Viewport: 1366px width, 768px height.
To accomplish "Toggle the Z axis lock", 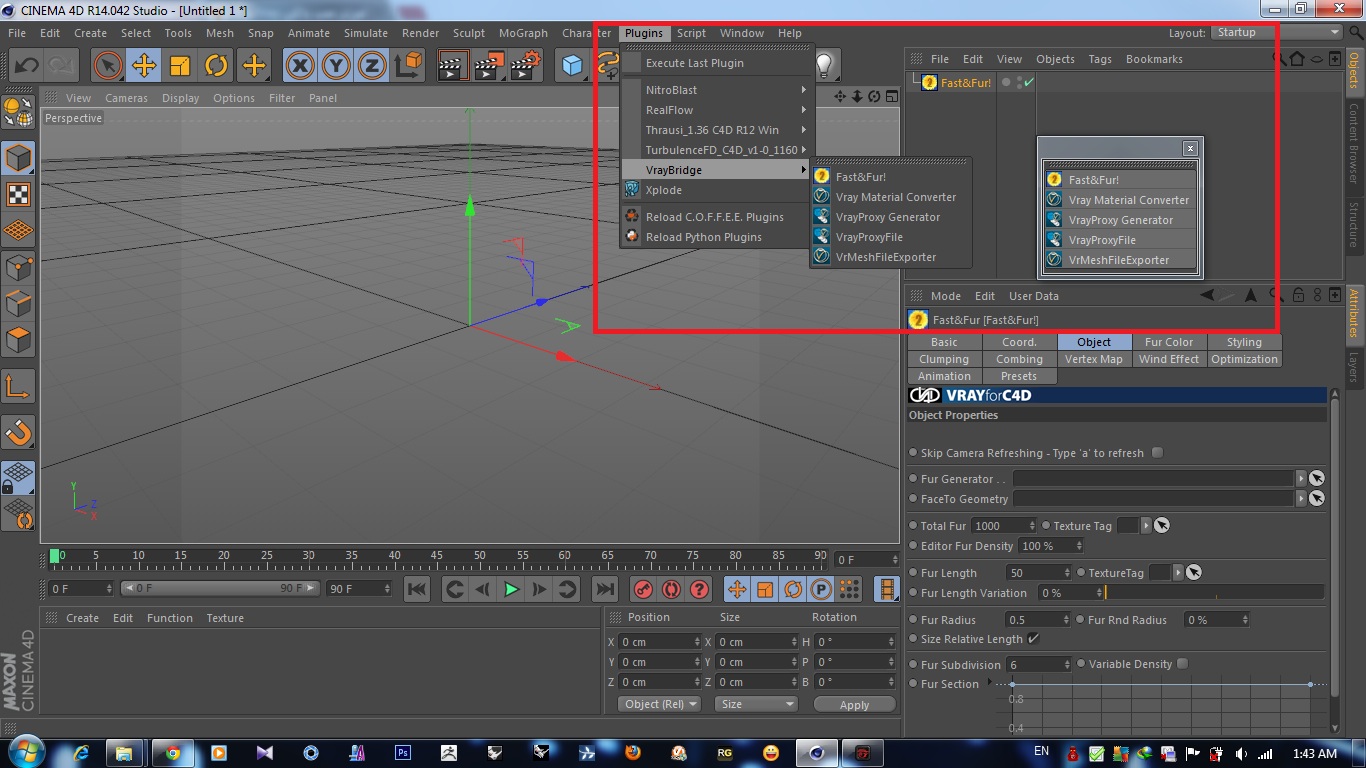I will pos(372,66).
